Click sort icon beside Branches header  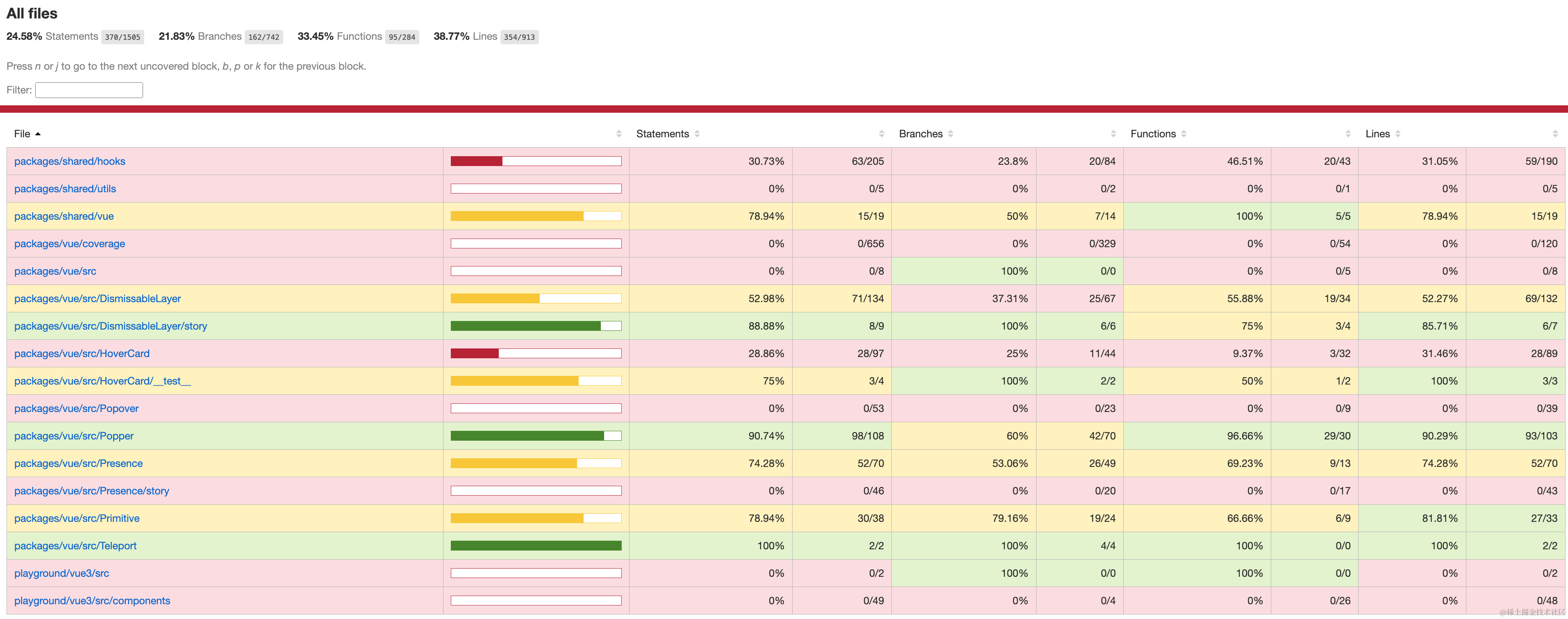(x=950, y=134)
